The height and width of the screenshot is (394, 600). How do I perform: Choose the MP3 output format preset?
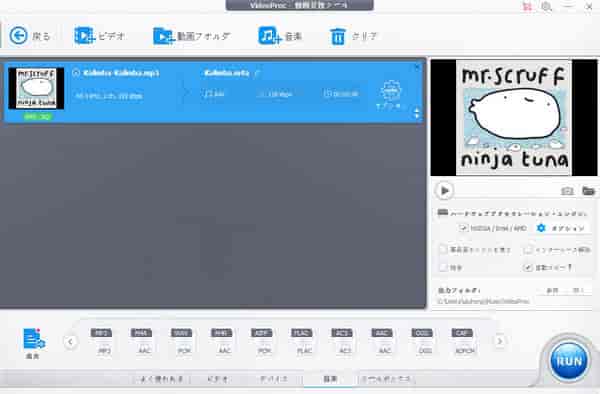coord(102,342)
